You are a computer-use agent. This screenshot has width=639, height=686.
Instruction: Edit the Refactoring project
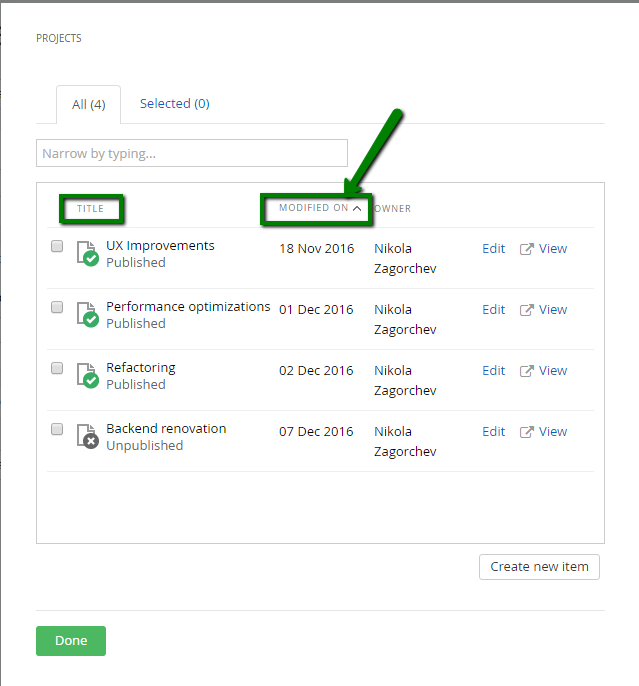point(493,371)
